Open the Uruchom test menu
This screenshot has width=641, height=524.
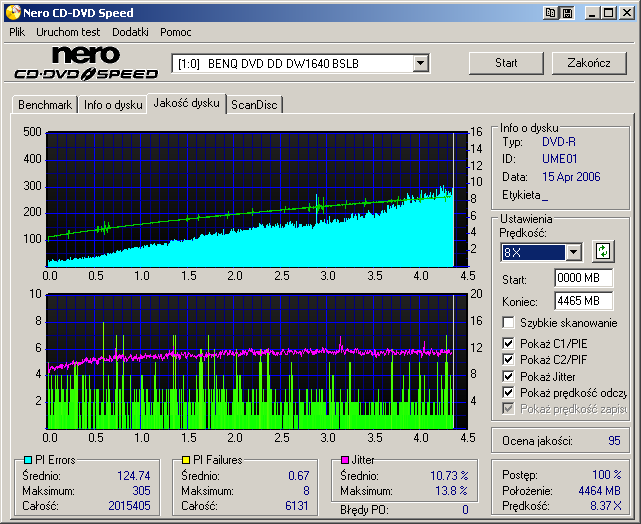pyautogui.click(x=68, y=32)
